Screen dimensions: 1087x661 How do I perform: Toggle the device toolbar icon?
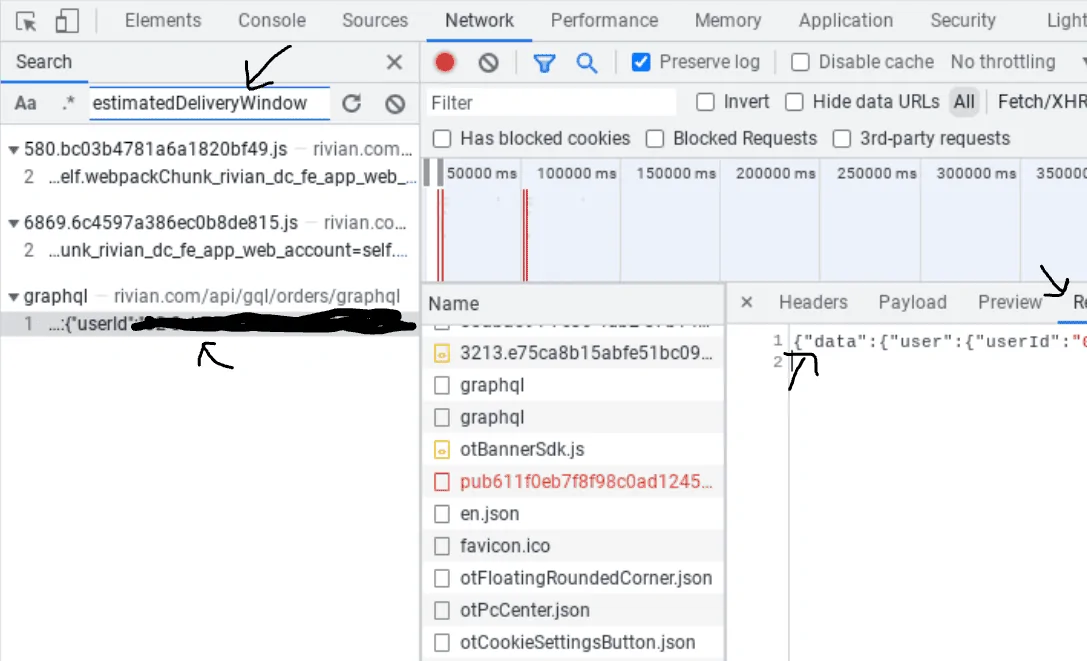point(67,21)
